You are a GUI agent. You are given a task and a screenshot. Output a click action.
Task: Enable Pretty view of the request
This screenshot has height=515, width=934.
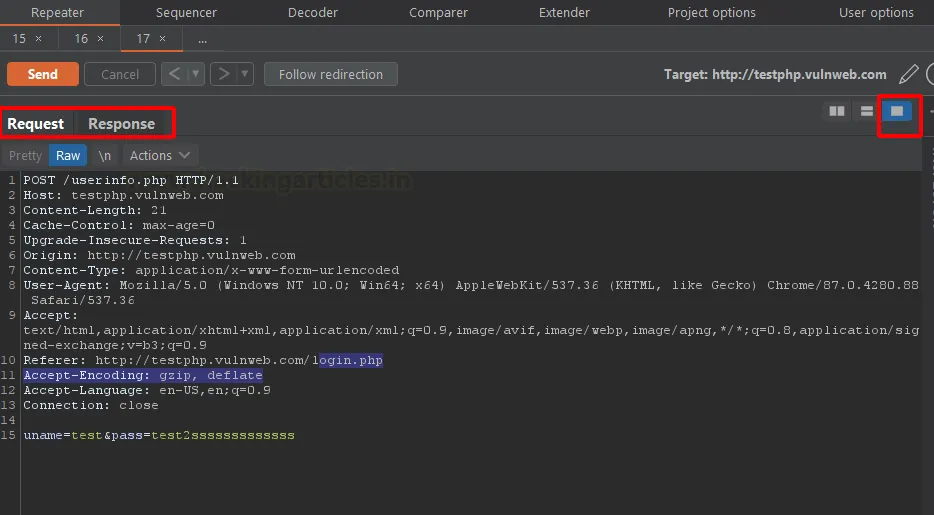[x=25, y=155]
